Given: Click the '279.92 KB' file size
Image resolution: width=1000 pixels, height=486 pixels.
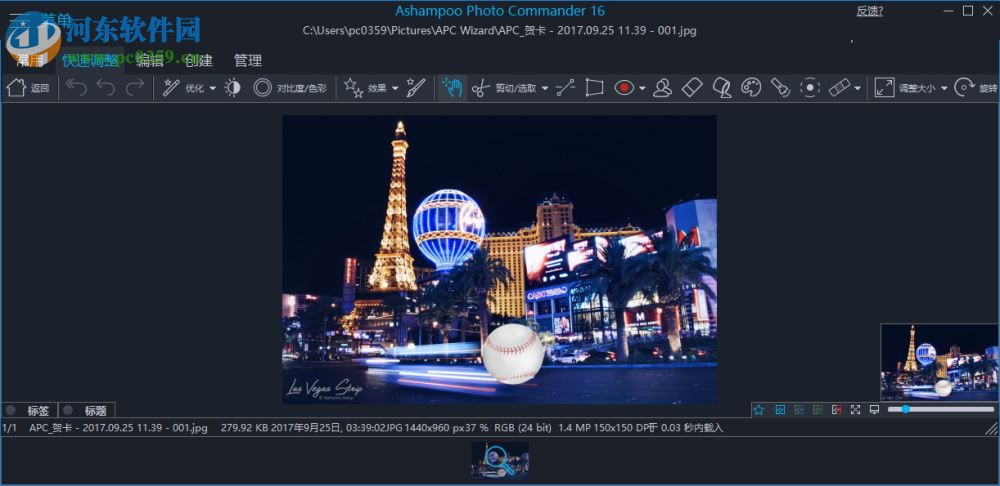Looking at the screenshot, I should click(x=244, y=427).
